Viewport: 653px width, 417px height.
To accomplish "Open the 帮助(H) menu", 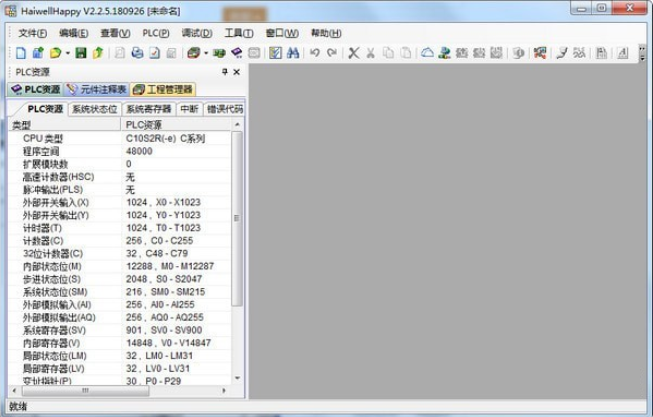I will (326, 33).
